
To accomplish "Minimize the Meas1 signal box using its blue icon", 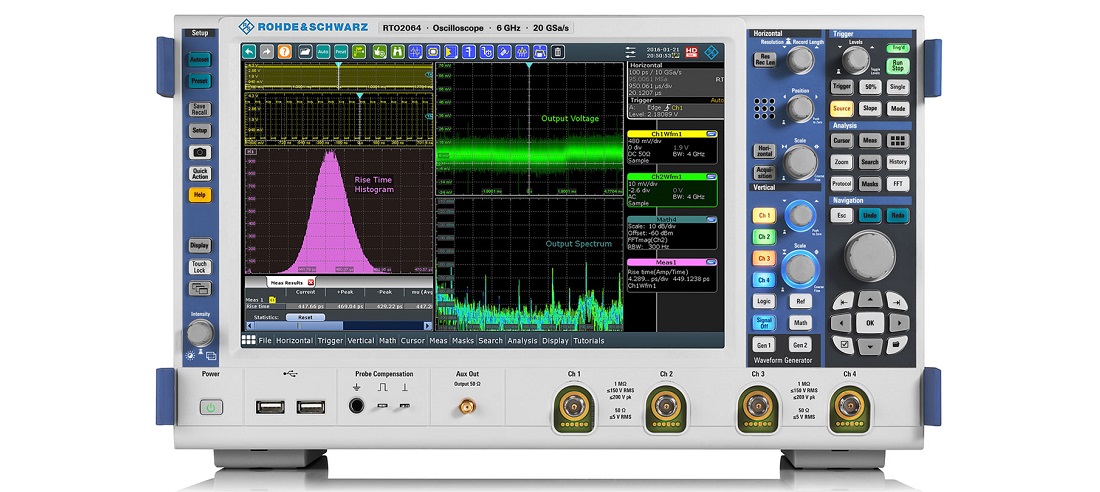I will click(711, 262).
